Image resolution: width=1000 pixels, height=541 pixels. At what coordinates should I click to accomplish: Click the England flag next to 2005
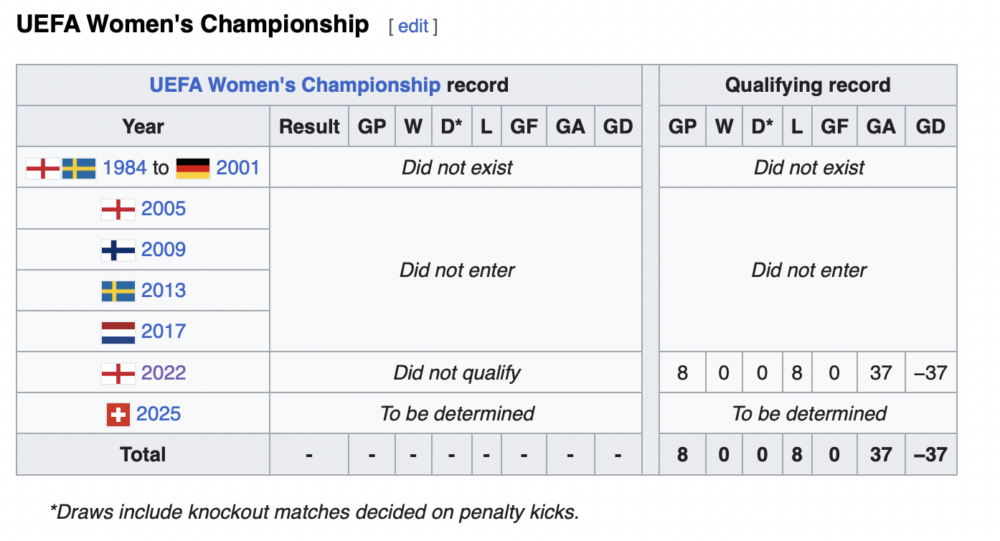click(x=118, y=209)
